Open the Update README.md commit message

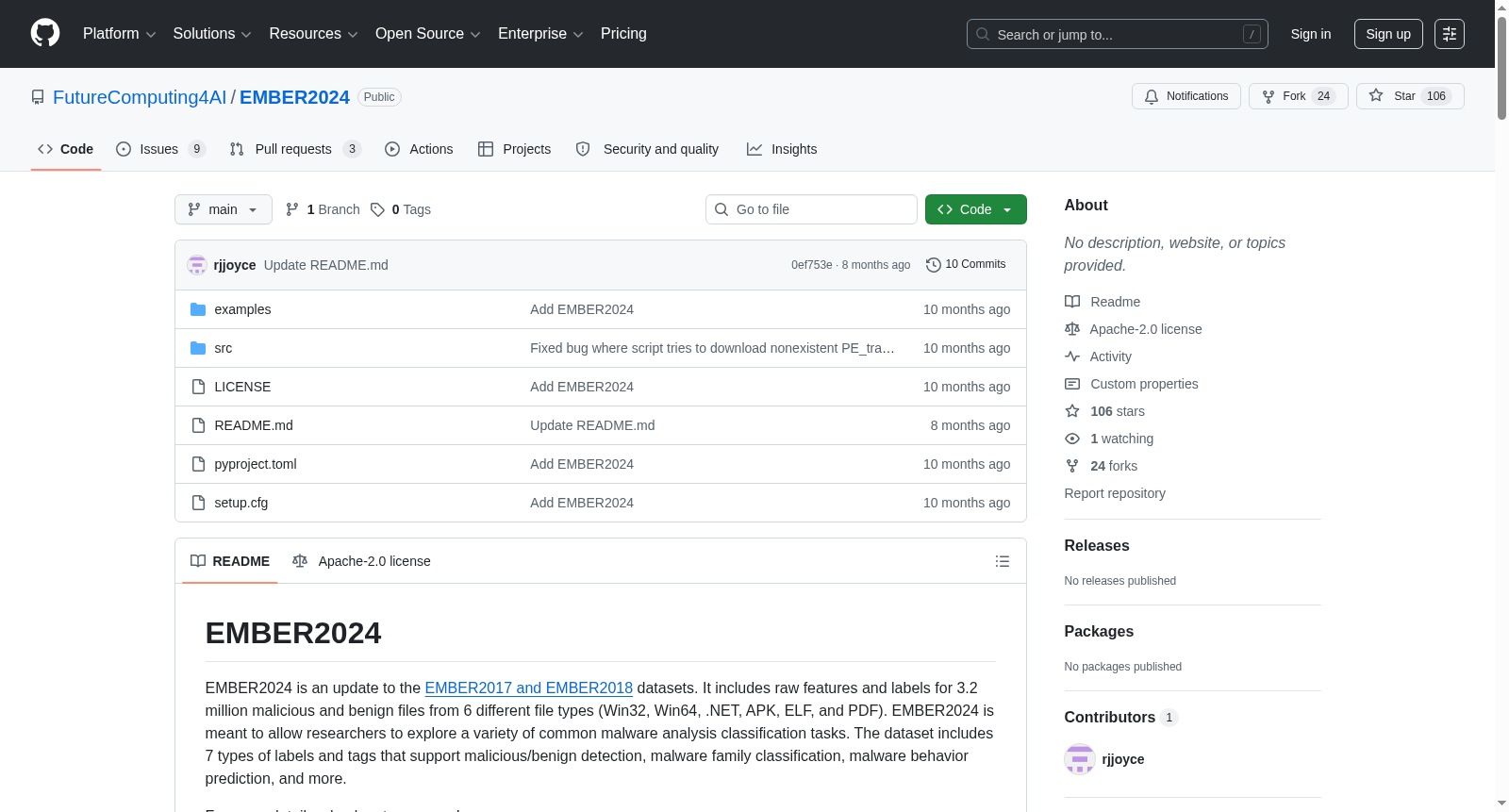point(326,265)
